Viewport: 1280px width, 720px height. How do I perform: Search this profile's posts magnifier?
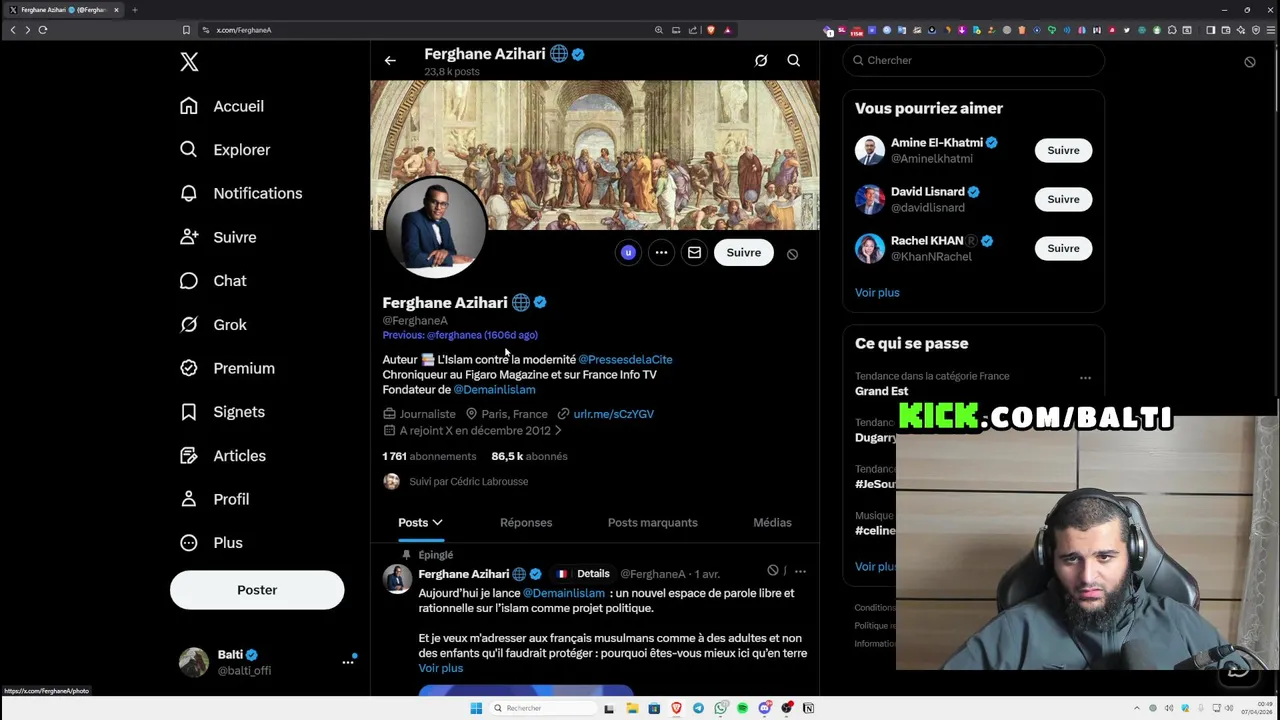coord(794,61)
